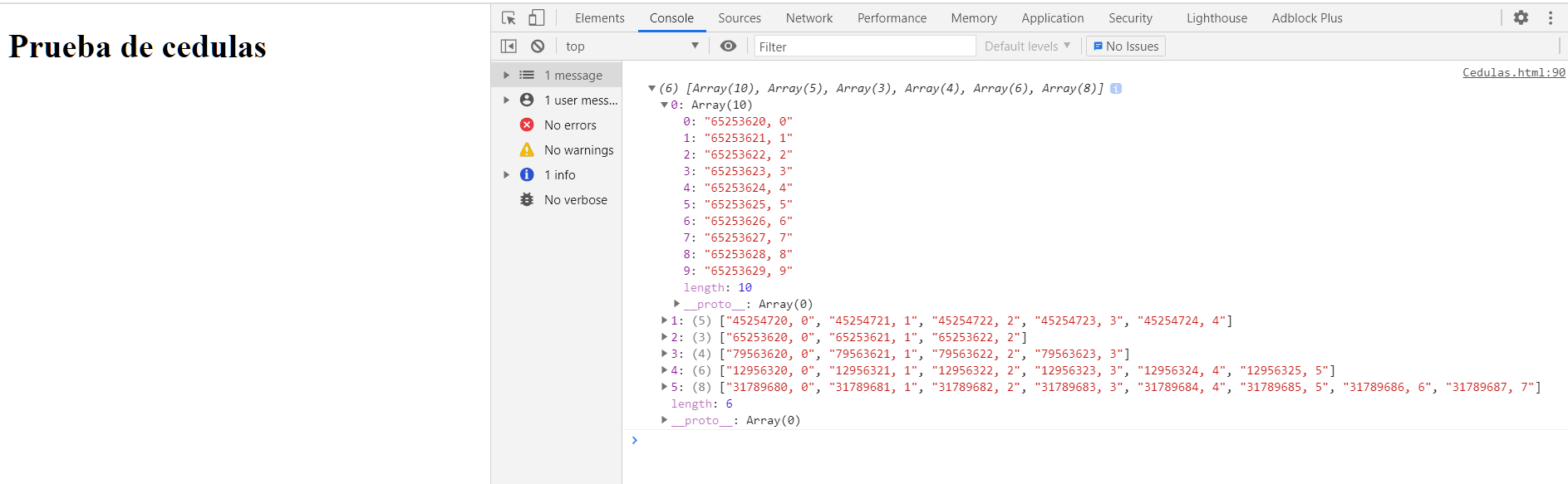Click the list icon beside 1 message
This screenshot has height=484, width=1568.
click(527, 76)
